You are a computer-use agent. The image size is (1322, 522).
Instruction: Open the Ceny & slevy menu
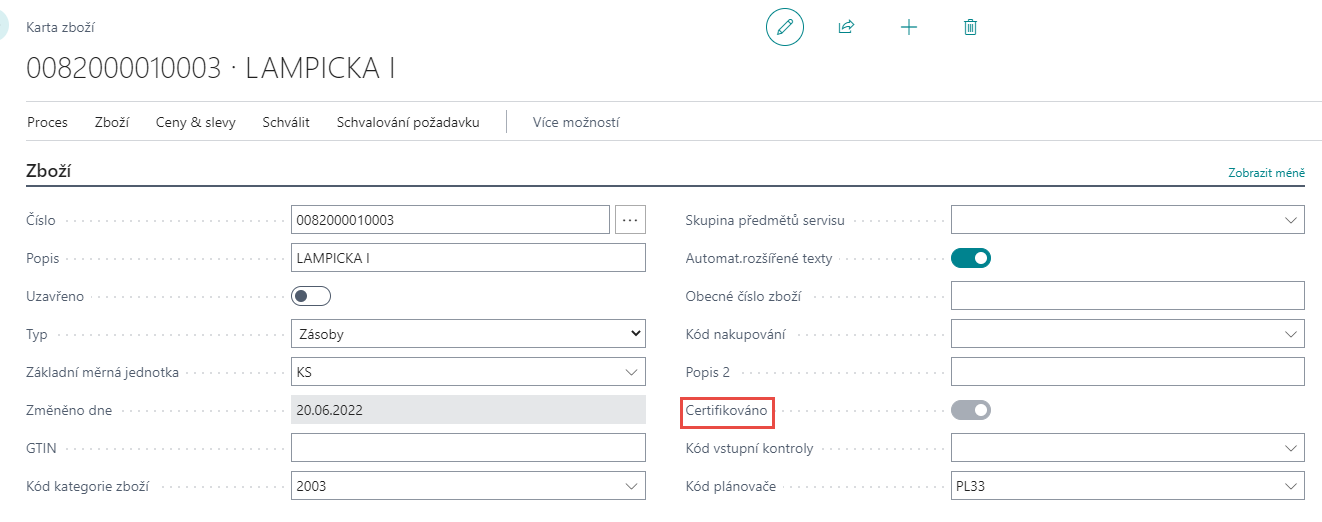(195, 122)
